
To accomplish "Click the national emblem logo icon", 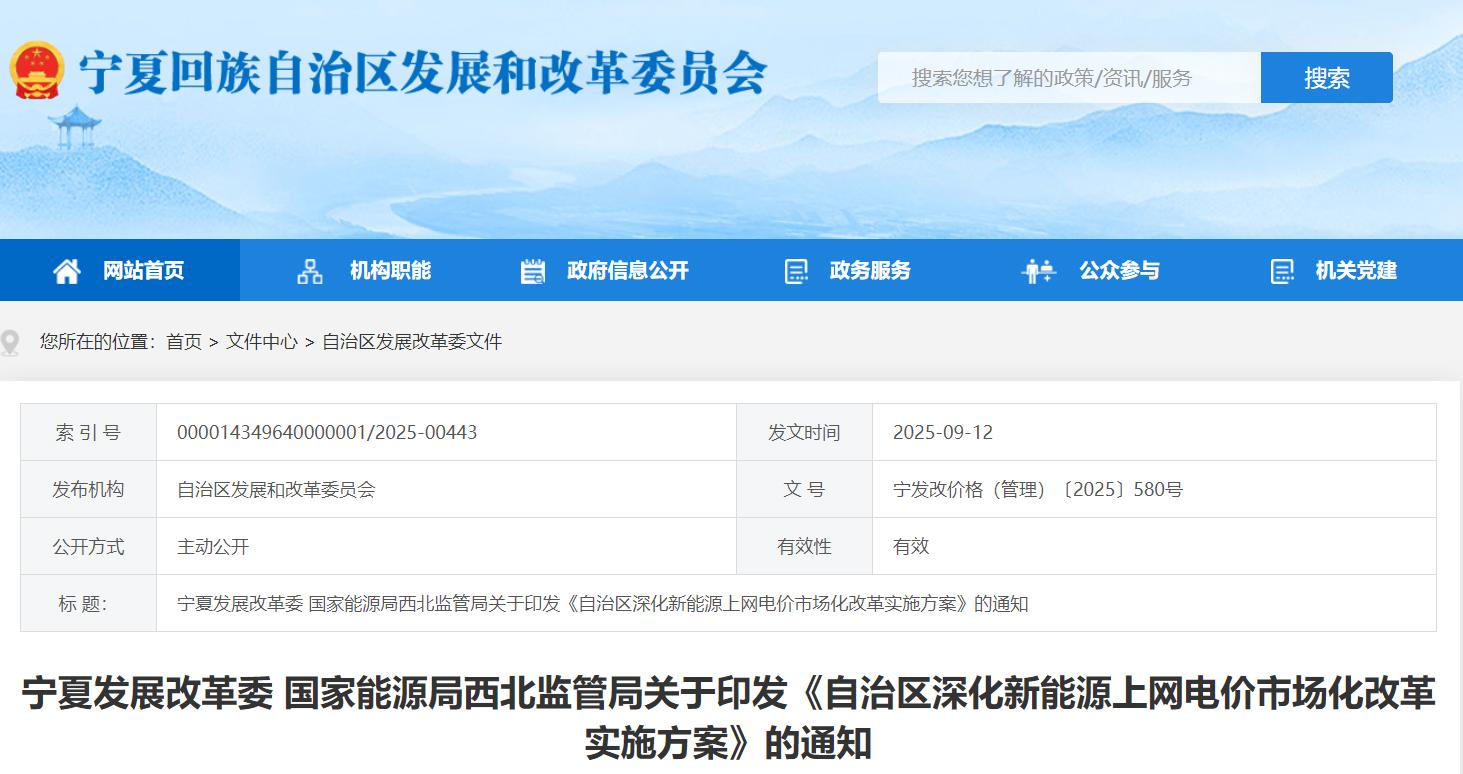I will (x=37, y=70).
